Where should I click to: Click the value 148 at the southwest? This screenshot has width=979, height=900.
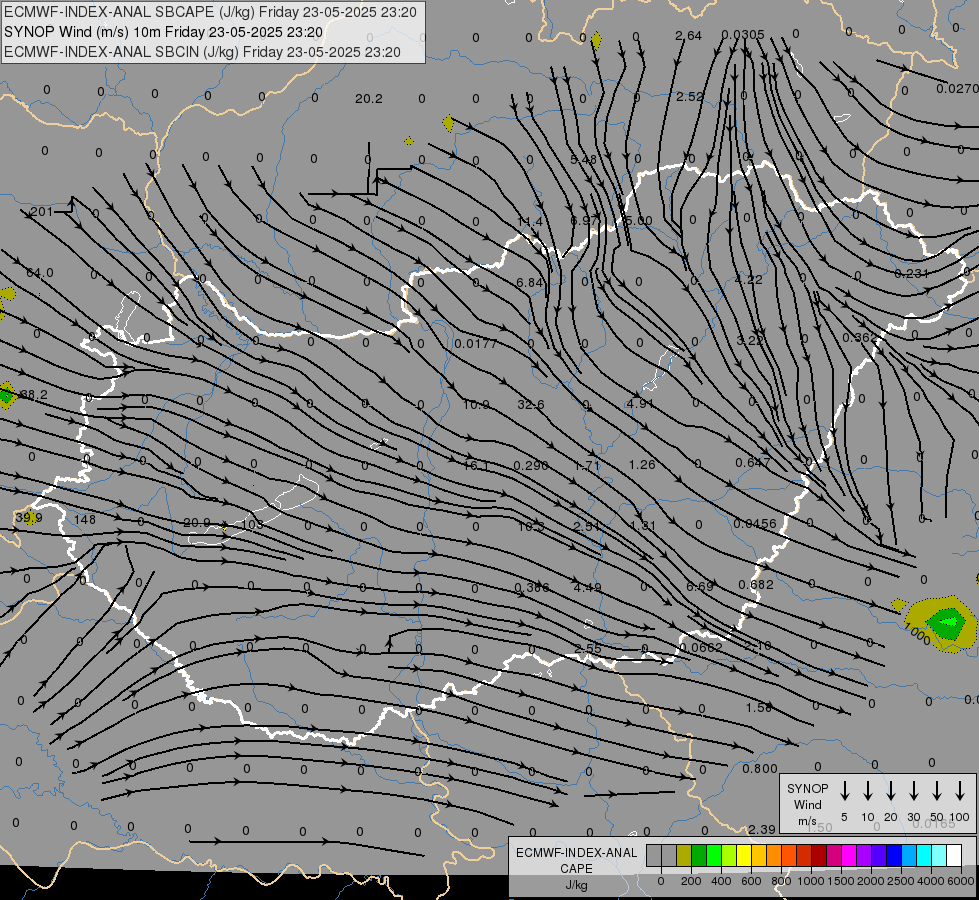point(85,520)
